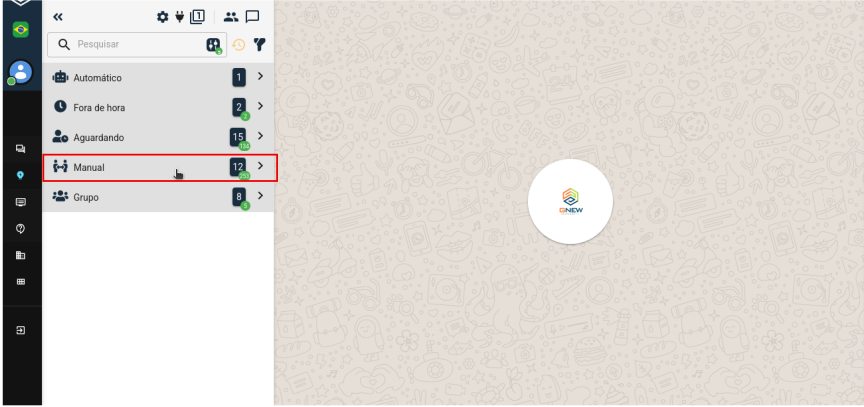Open the Manual conversations row
Viewport: 864px width, 407px height.
coord(160,167)
